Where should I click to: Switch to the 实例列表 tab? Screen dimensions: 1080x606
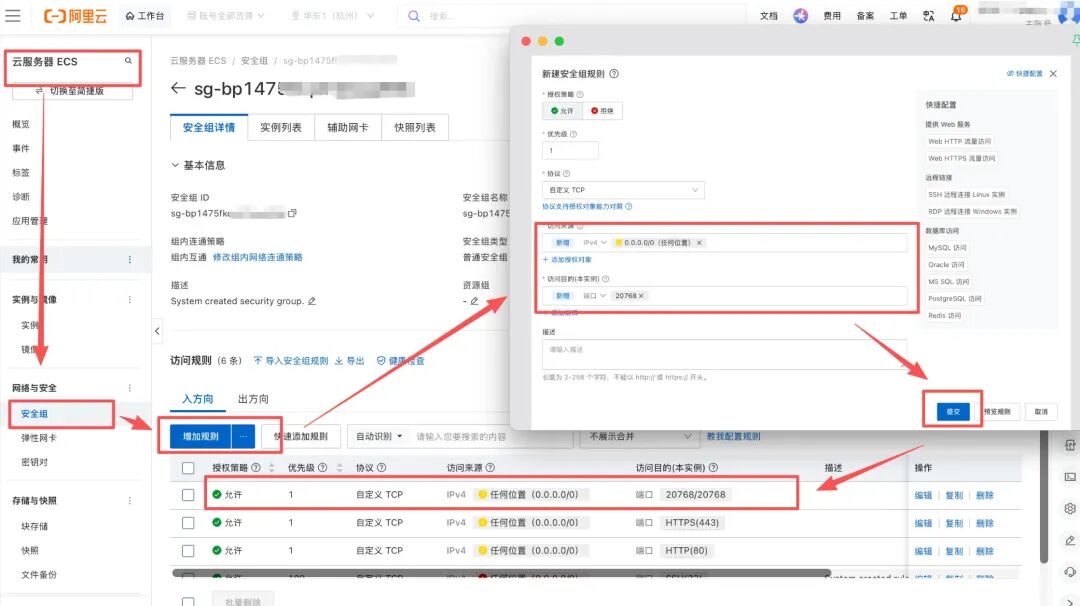(281, 127)
